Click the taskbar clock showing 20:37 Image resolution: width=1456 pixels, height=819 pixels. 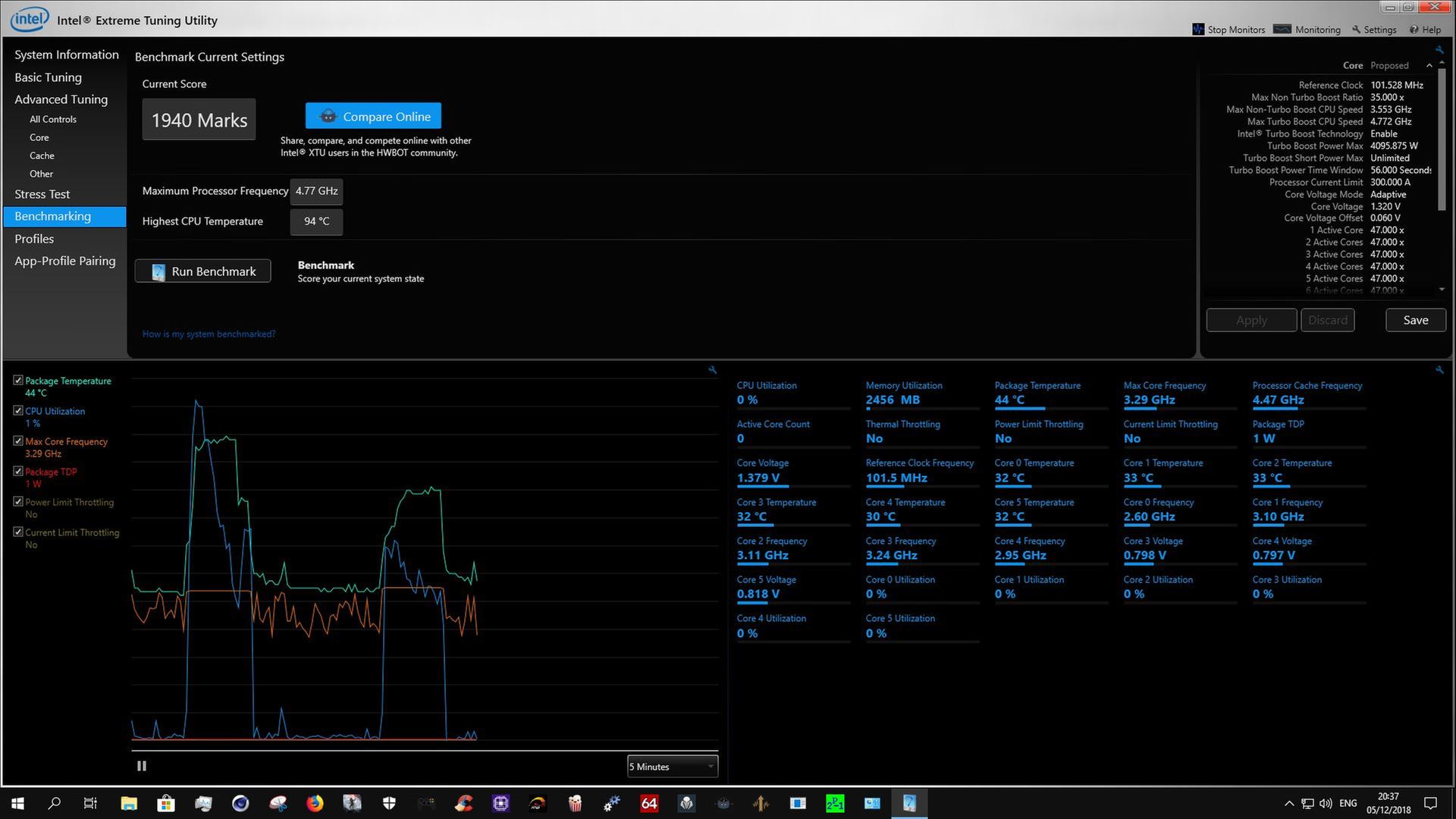[1389, 803]
